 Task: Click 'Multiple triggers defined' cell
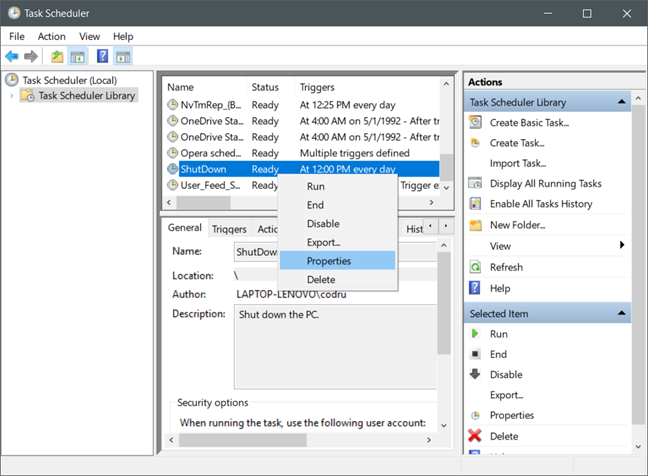355,153
